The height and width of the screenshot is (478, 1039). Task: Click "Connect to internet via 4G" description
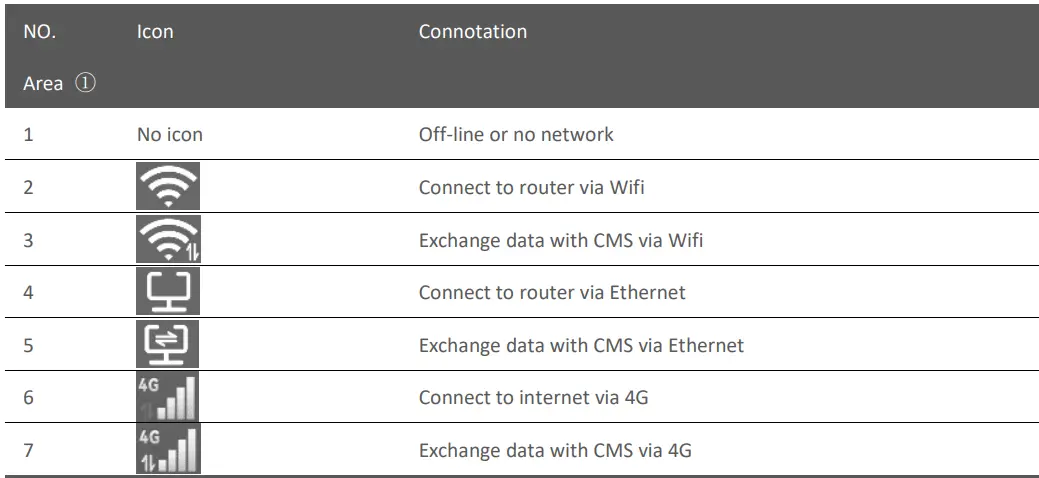click(x=533, y=398)
